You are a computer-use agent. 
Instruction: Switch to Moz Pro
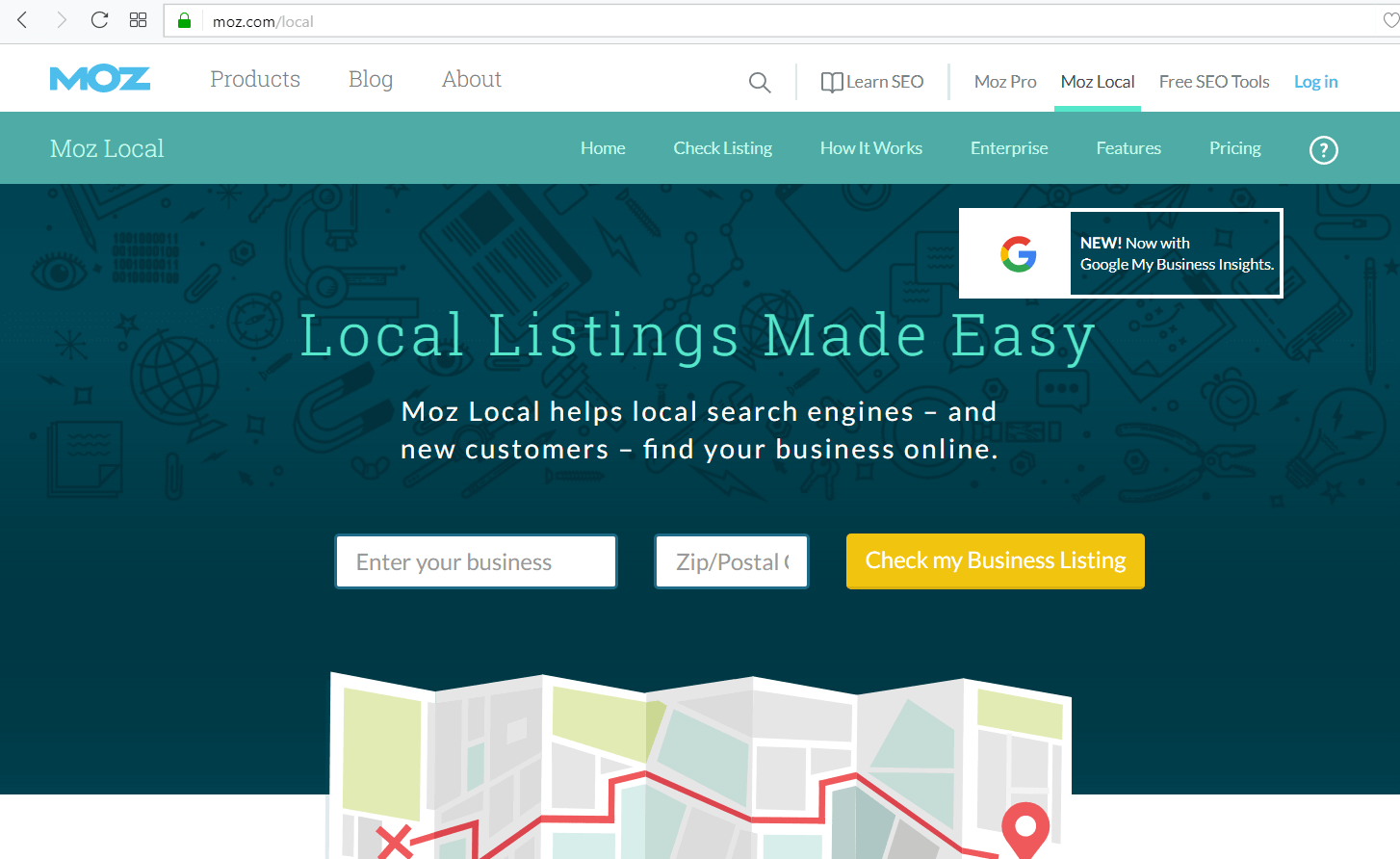point(1005,82)
